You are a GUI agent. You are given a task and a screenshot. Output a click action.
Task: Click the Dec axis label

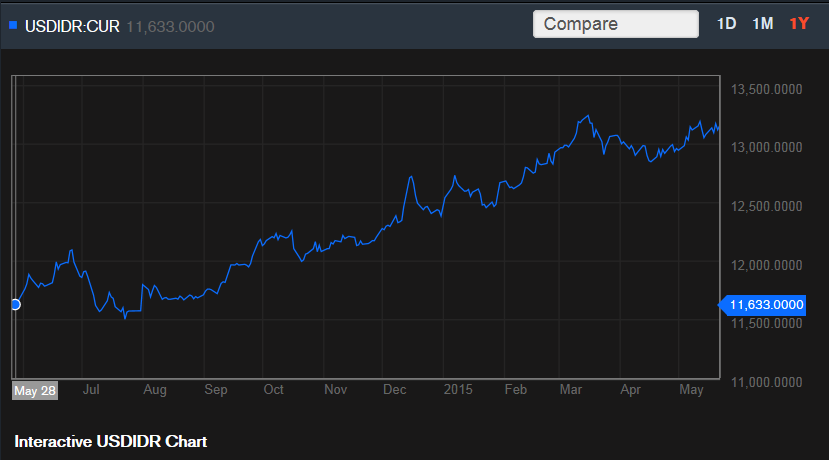coord(394,390)
